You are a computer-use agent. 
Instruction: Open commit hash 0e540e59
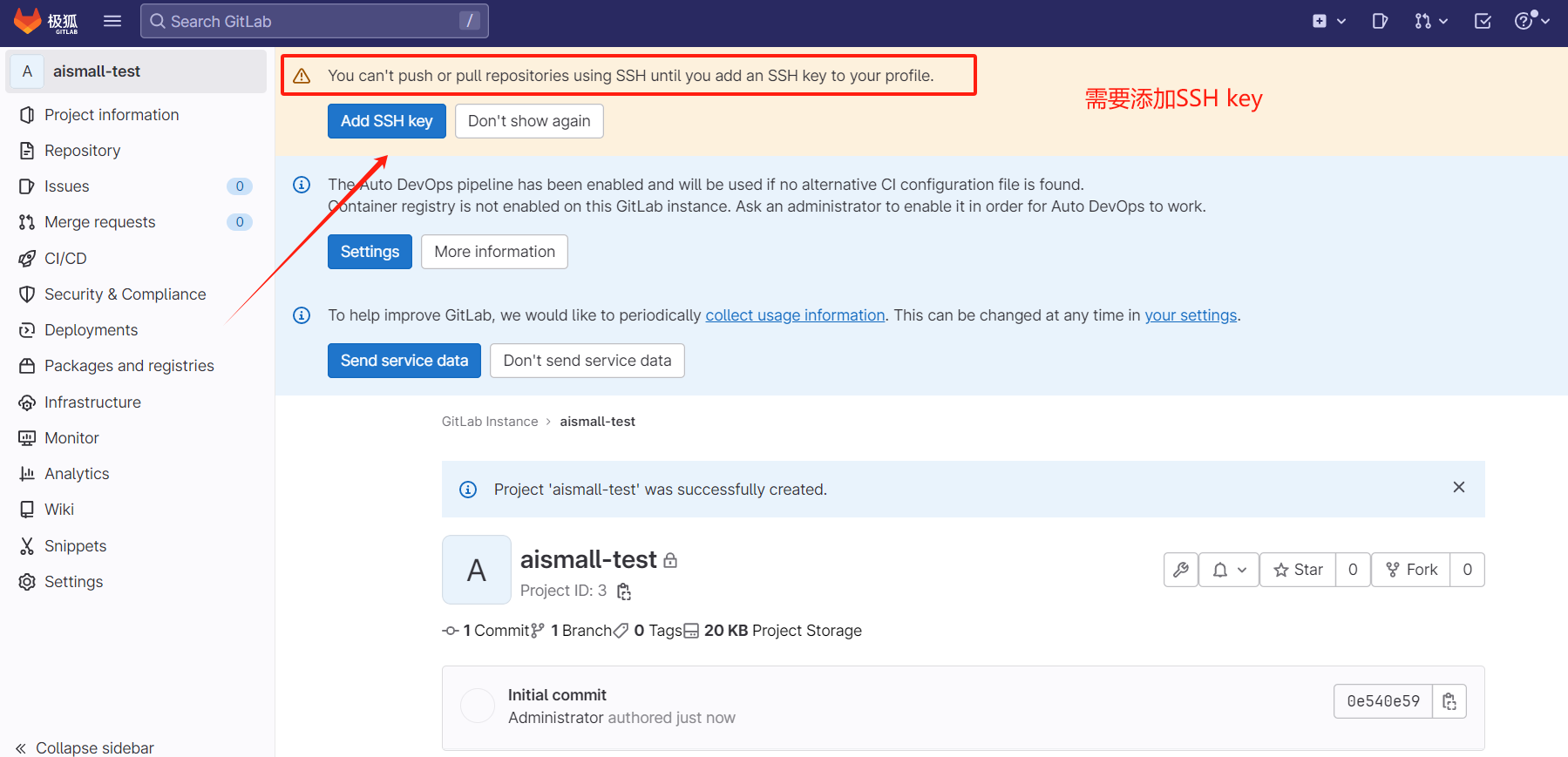tap(1383, 701)
